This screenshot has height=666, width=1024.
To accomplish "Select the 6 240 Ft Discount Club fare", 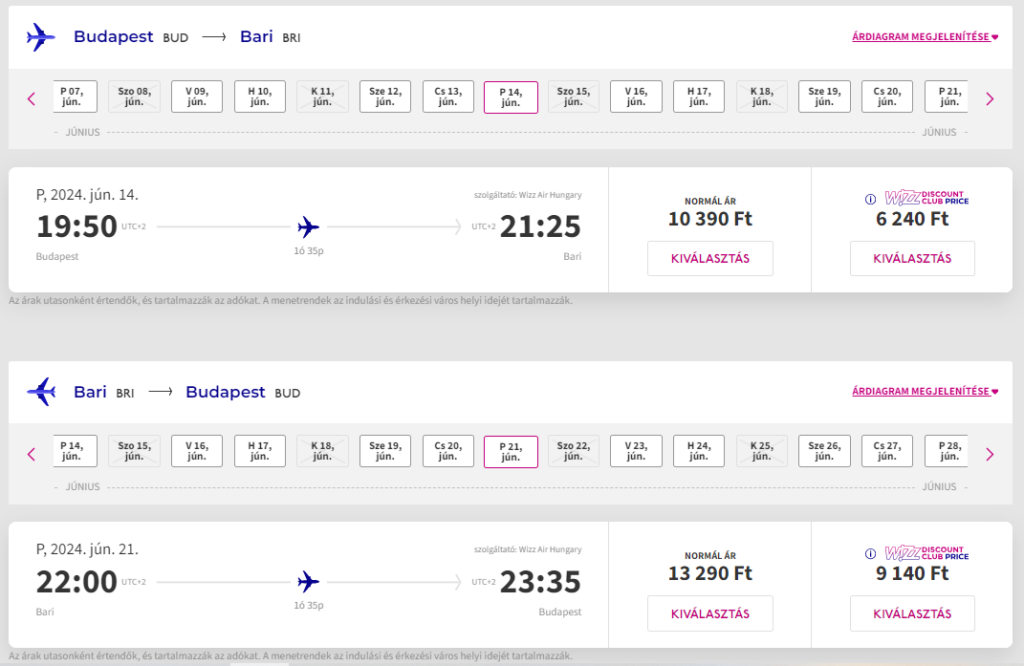I will pos(912,258).
